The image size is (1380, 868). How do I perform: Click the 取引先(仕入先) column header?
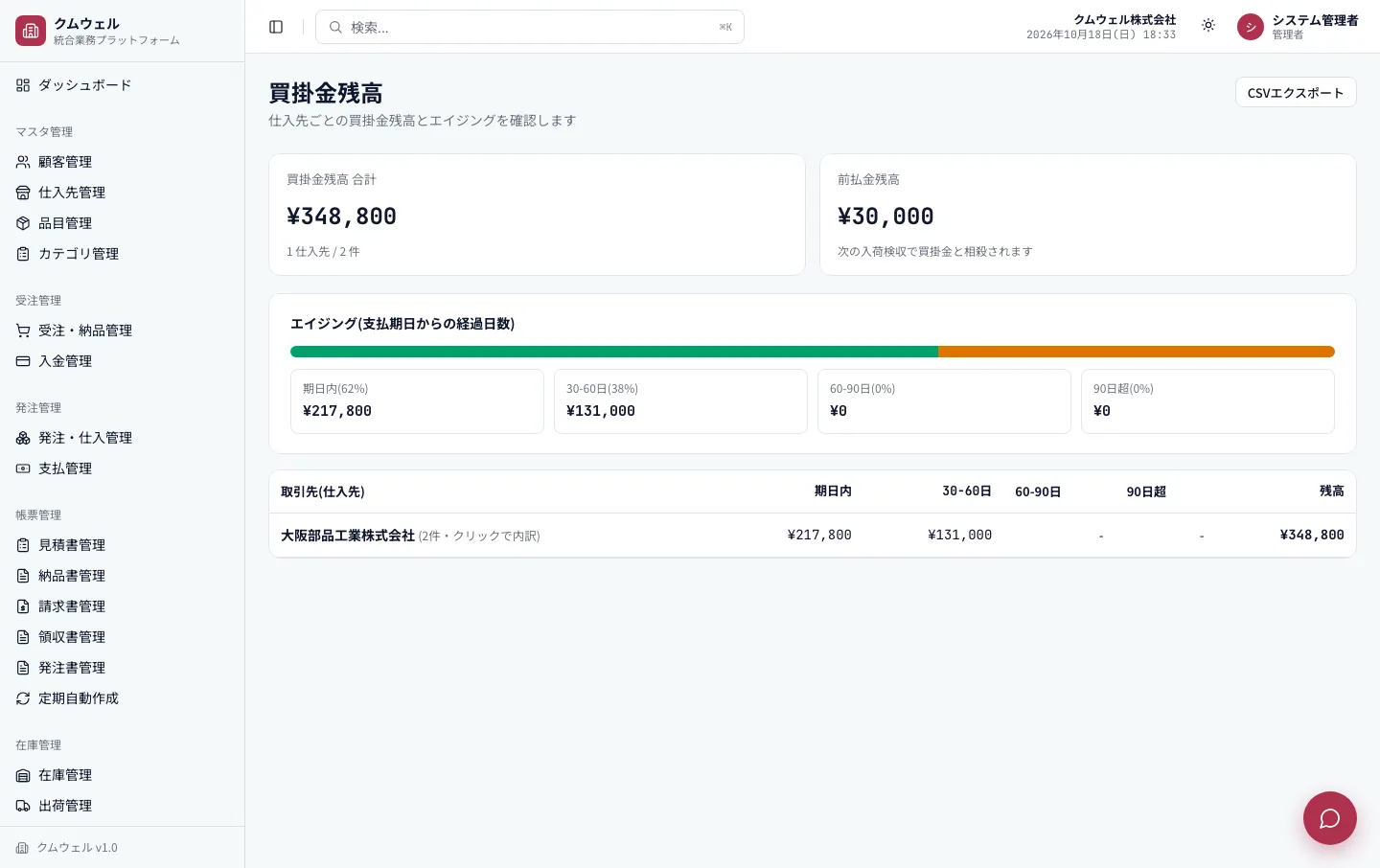coord(323,491)
